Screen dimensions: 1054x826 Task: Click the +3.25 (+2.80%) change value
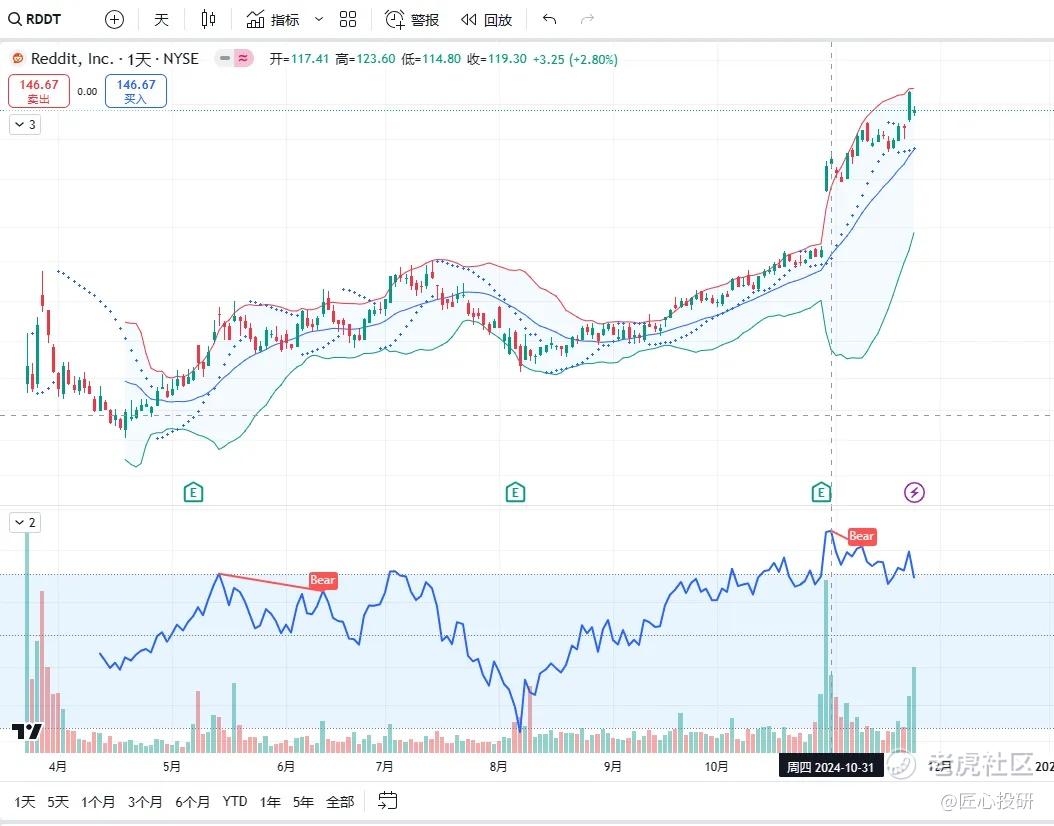pyautogui.click(x=575, y=59)
